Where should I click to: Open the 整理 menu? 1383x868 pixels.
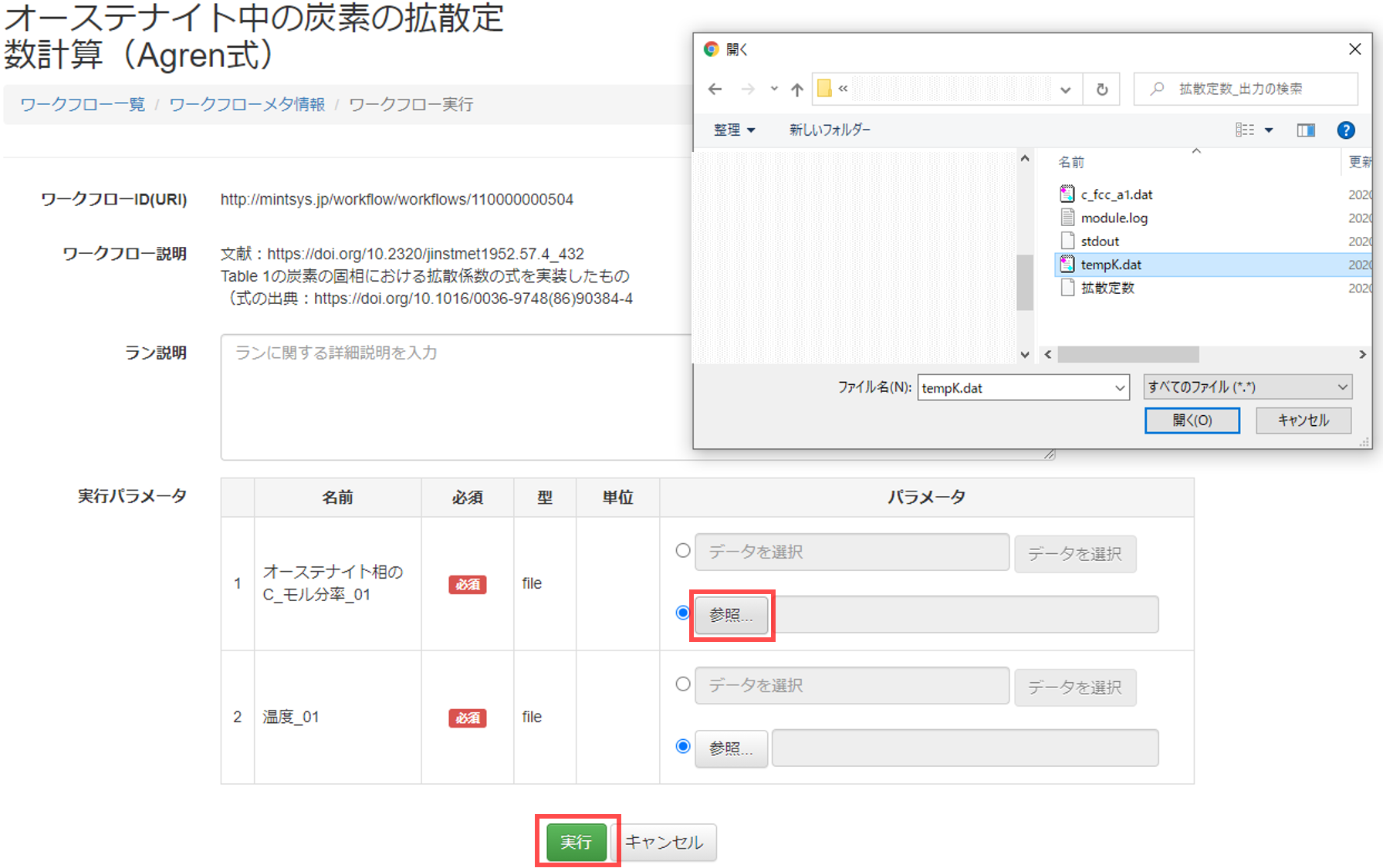tap(734, 130)
